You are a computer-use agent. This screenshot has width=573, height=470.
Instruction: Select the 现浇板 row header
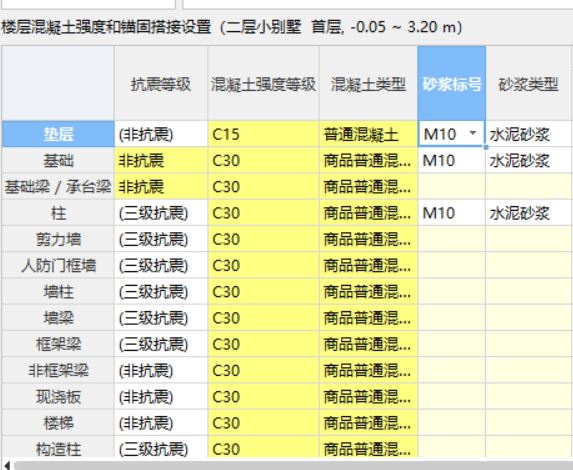tap(58, 397)
